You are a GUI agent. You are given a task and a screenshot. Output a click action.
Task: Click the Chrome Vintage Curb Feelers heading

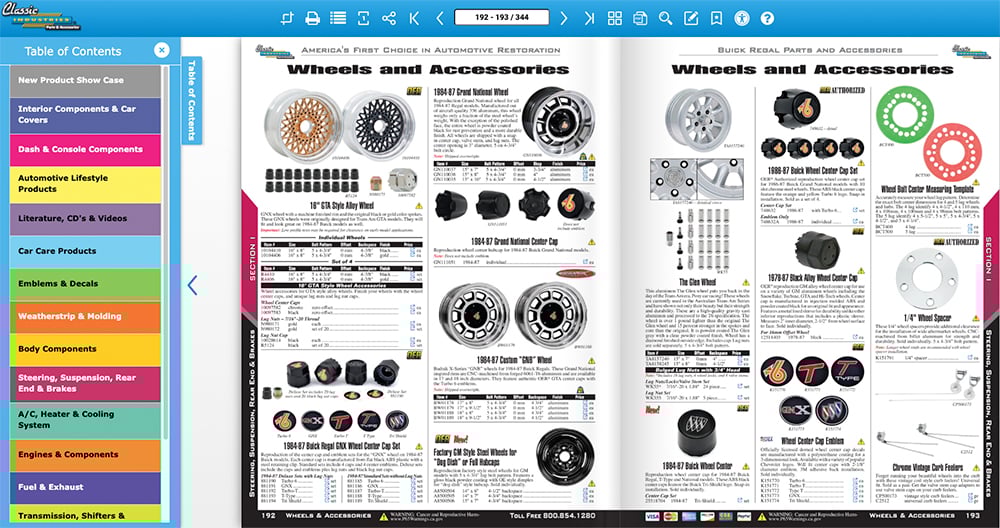point(927,467)
